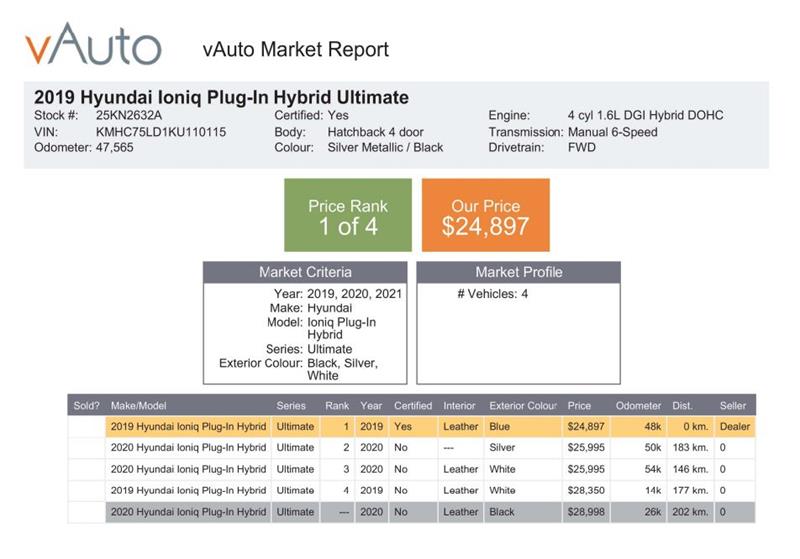The image size is (800, 559).
Task: Click stock number 25KN2632A
Action: coord(129,115)
